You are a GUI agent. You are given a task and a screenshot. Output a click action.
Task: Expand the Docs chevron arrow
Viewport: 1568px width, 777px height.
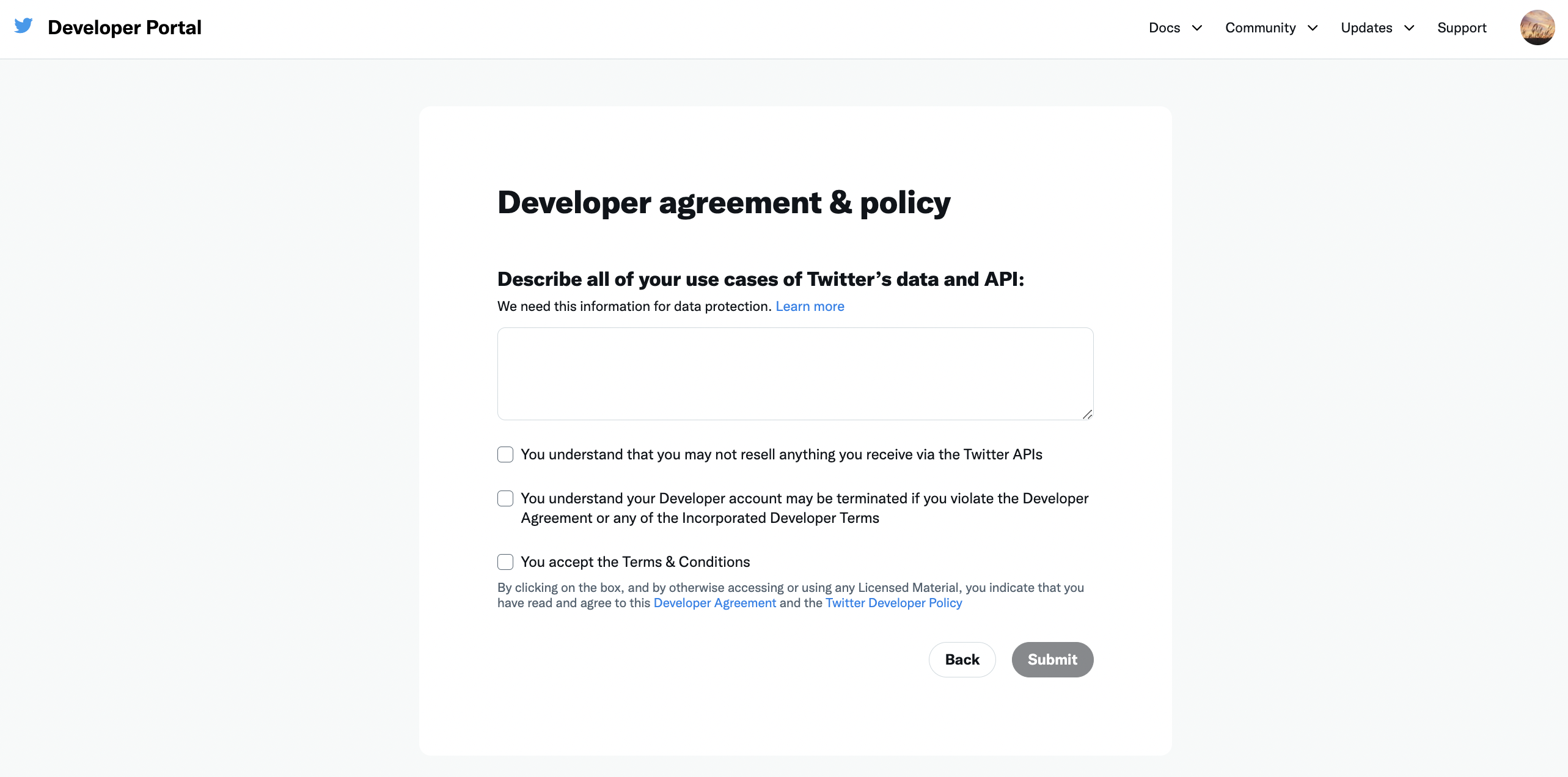(1197, 28)
